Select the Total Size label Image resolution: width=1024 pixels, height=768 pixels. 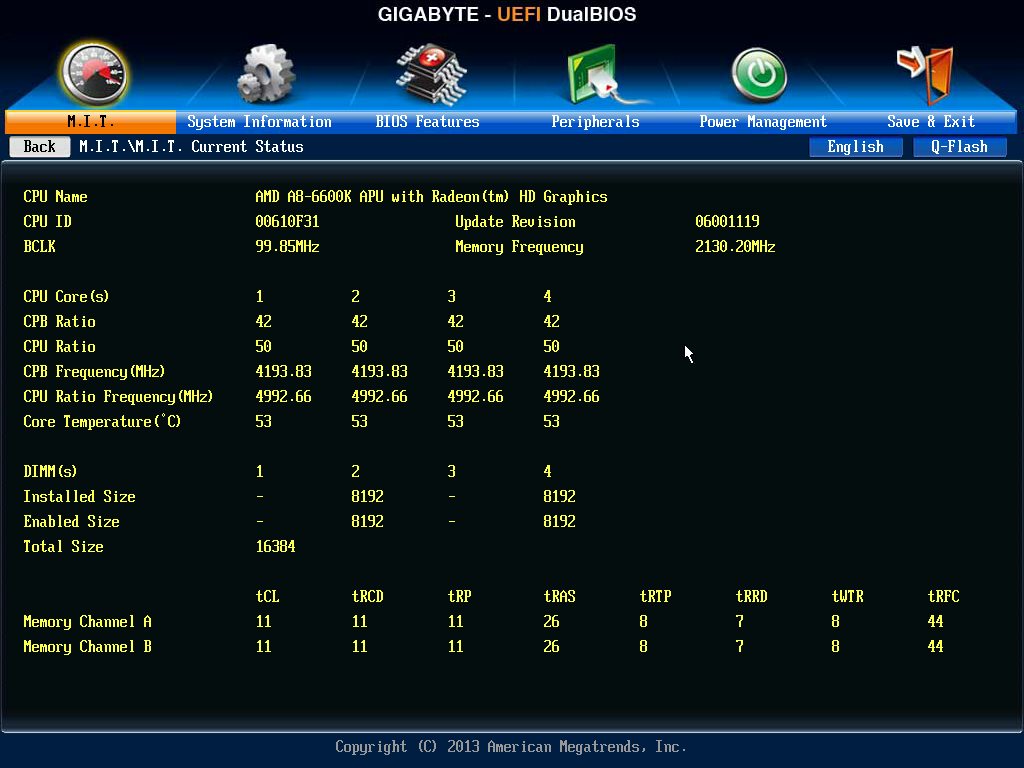[63, 547]
